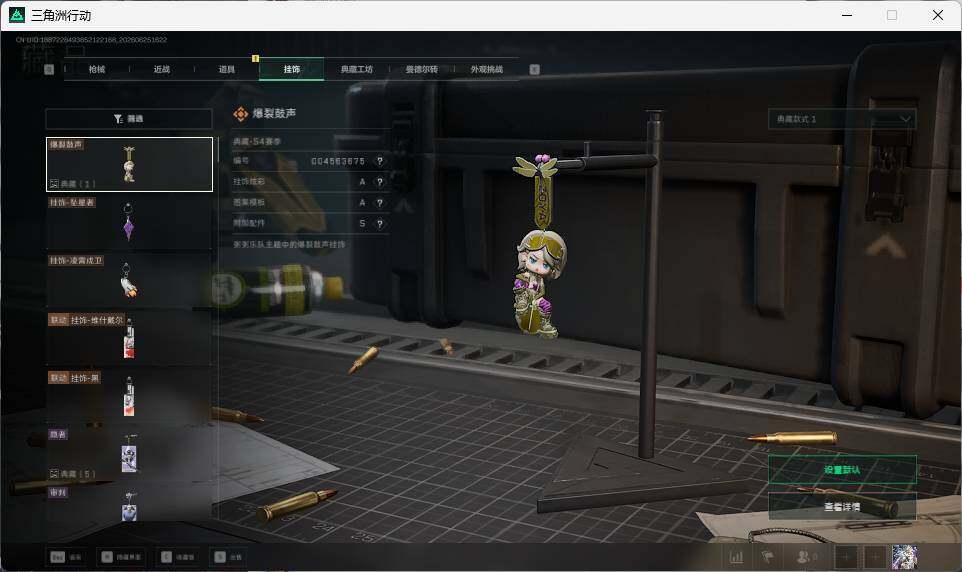
Task: Click the 典藏-S4赛季 label
Action: (x=256, y=141)
